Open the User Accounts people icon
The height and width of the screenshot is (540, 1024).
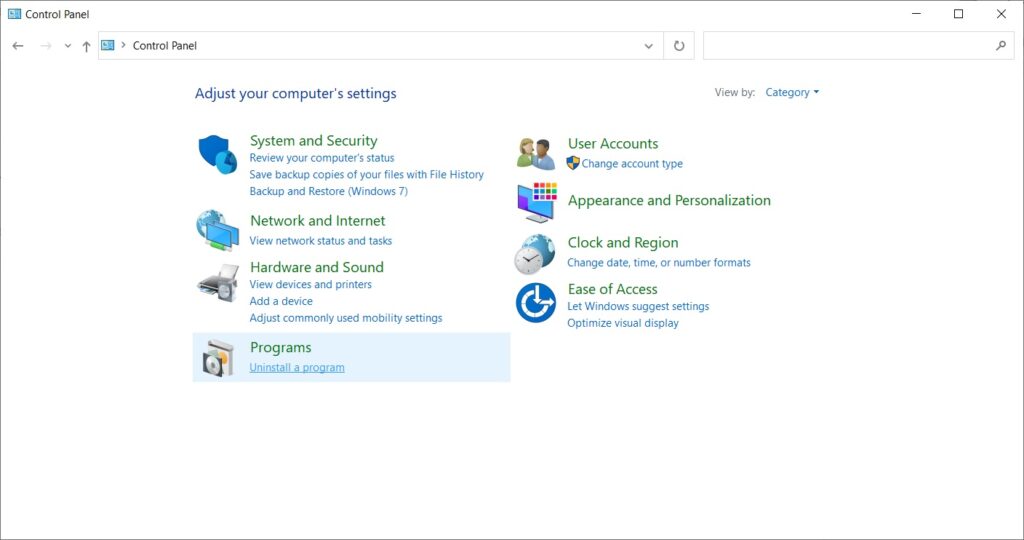pos(536,154)
